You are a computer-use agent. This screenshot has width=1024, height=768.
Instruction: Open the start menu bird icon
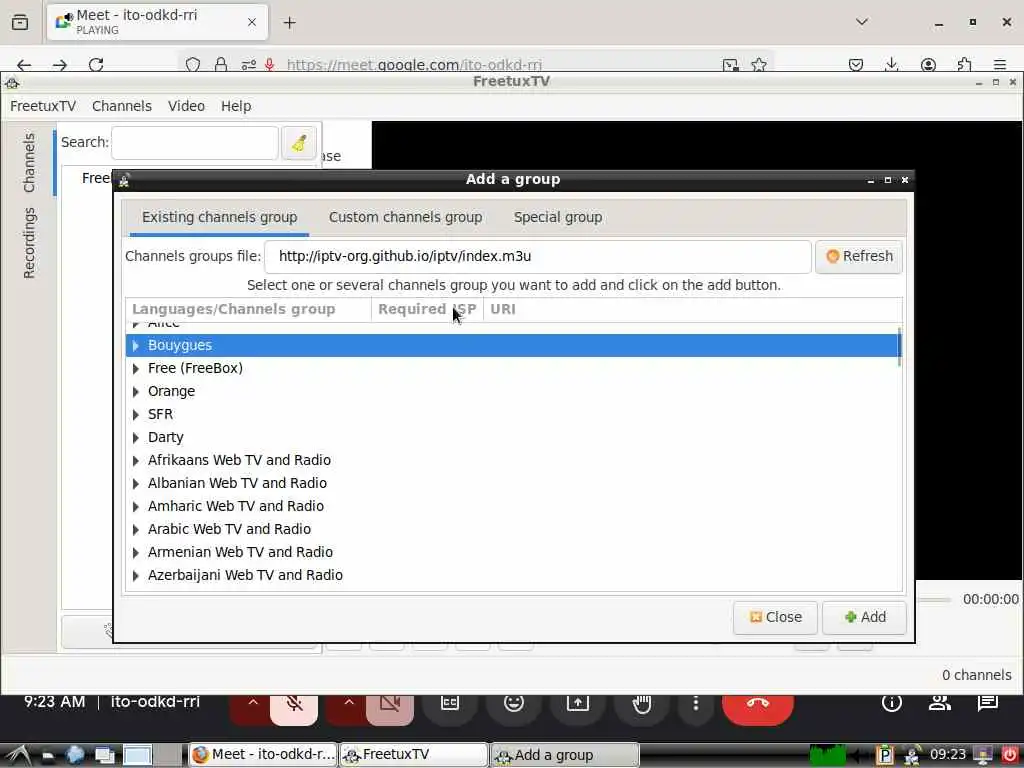click(x=16, y=755)
